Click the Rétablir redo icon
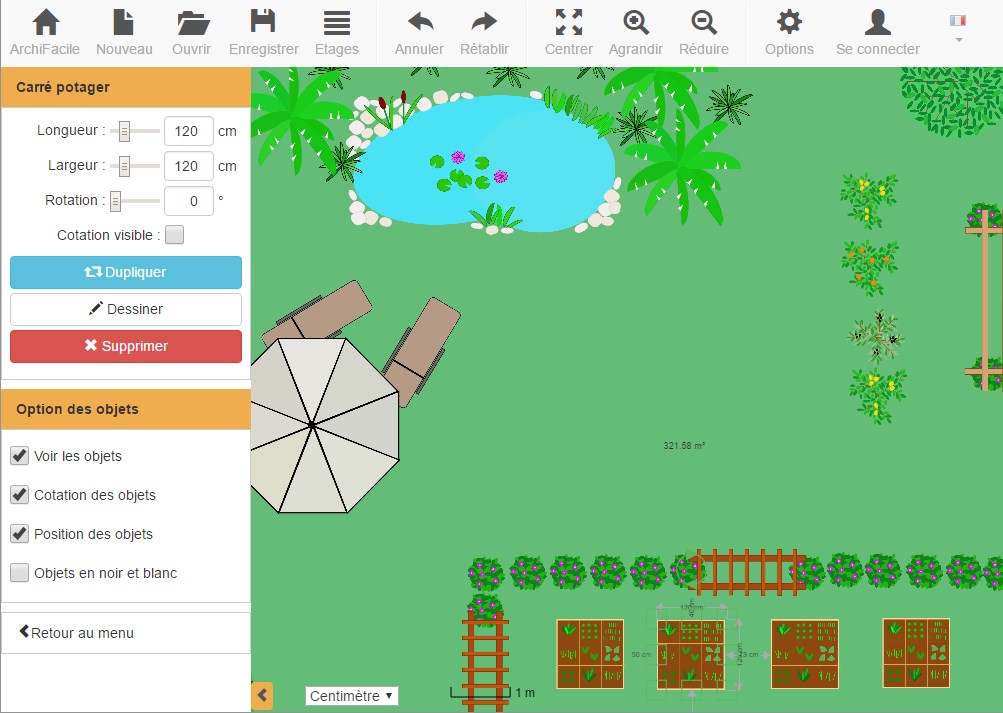 (484, 22)
